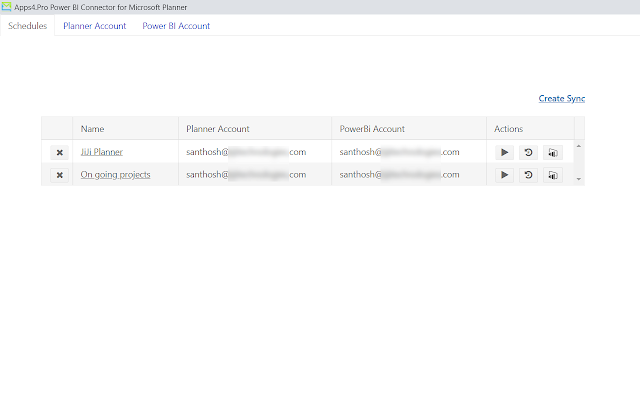Run sync for JiJi Planner
The height and width of the screenshot is (400, 640).
(x=505, y=152)
